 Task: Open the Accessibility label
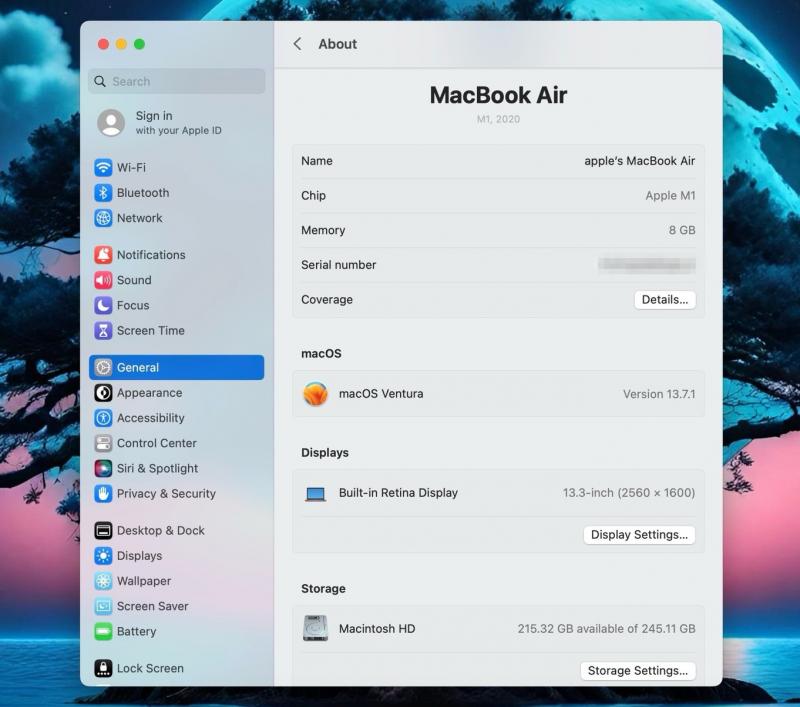click(x=151, y=418)
